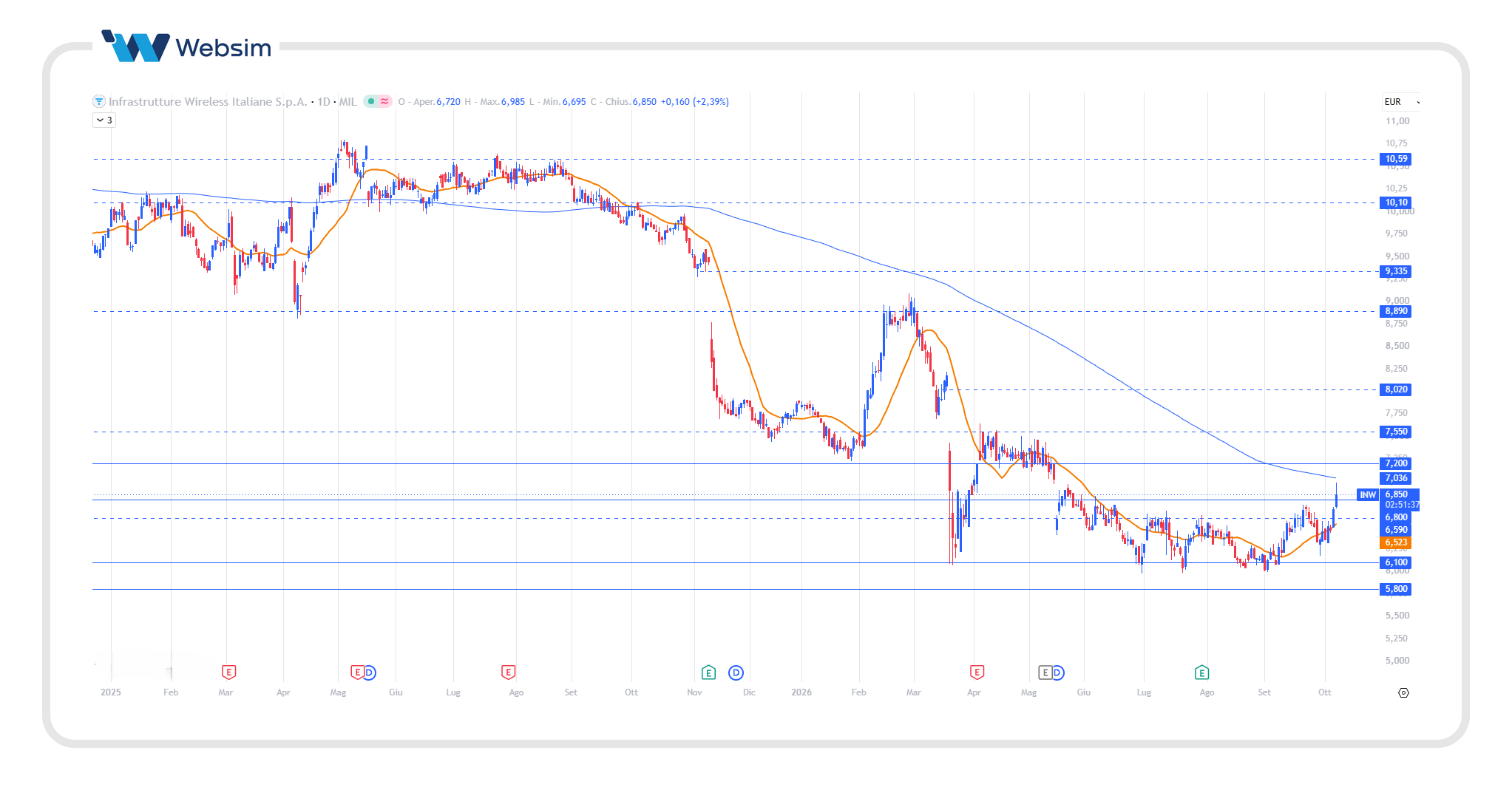The width and height of the screenshot is (1512, 790).
Task: Click the +0,160 (+2,39%) change value
Action: click(694, 101)
